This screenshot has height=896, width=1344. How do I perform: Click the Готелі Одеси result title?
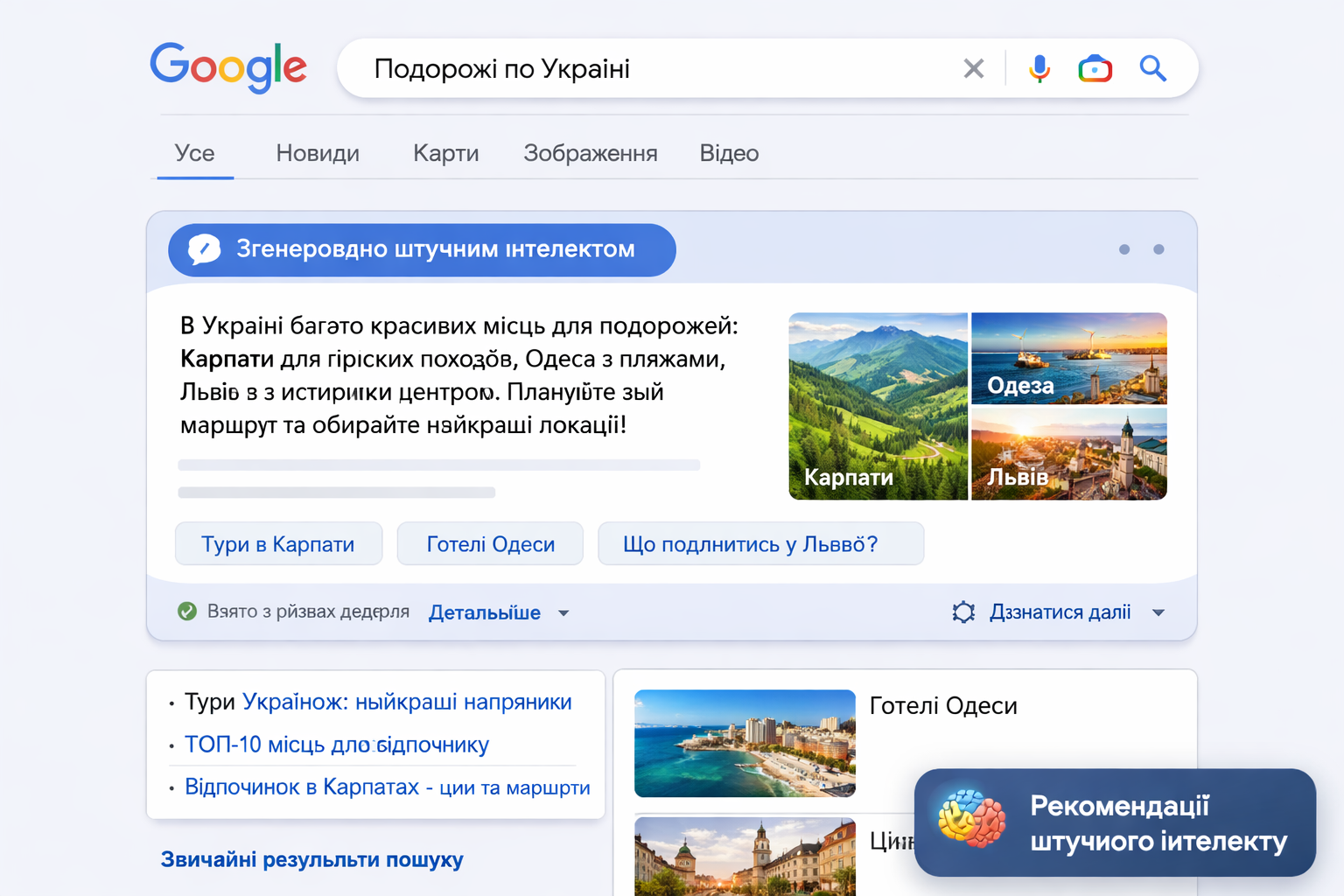[x=943, y=706]
